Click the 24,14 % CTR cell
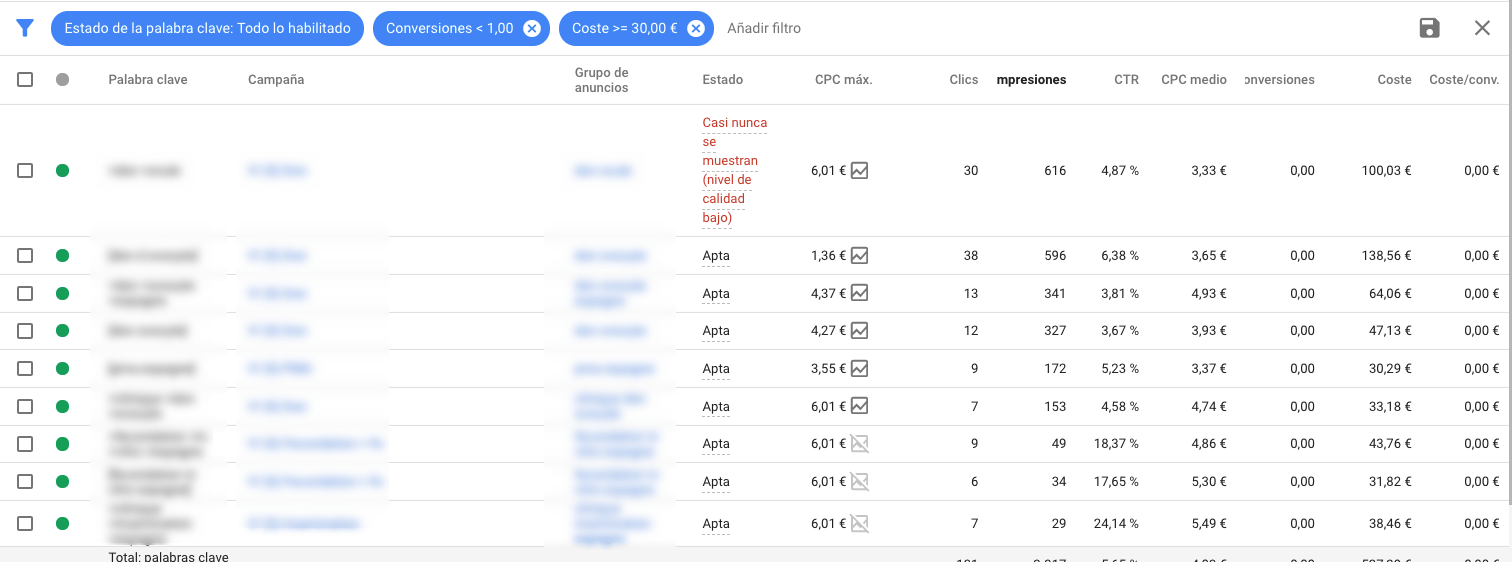Viewport: 1512px width, 562px height. point(1116,523)
